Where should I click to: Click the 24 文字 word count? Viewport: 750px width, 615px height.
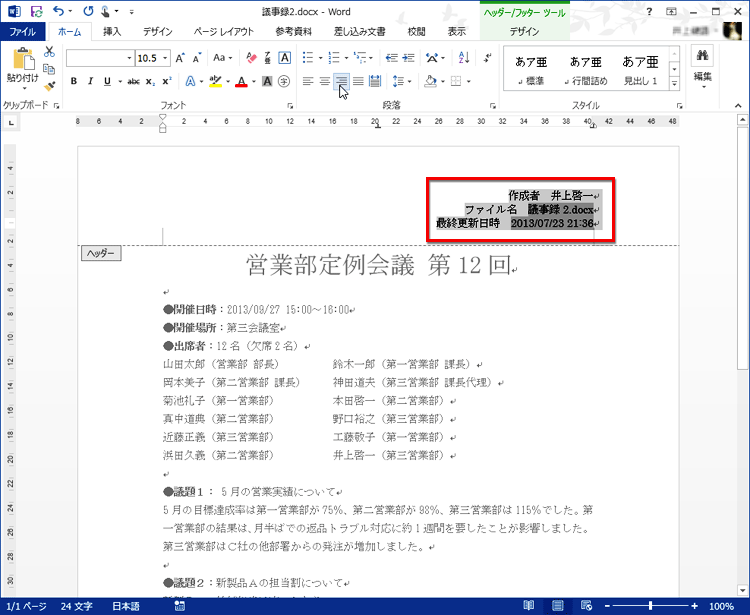pyautogui.click(x=77, y=606)
